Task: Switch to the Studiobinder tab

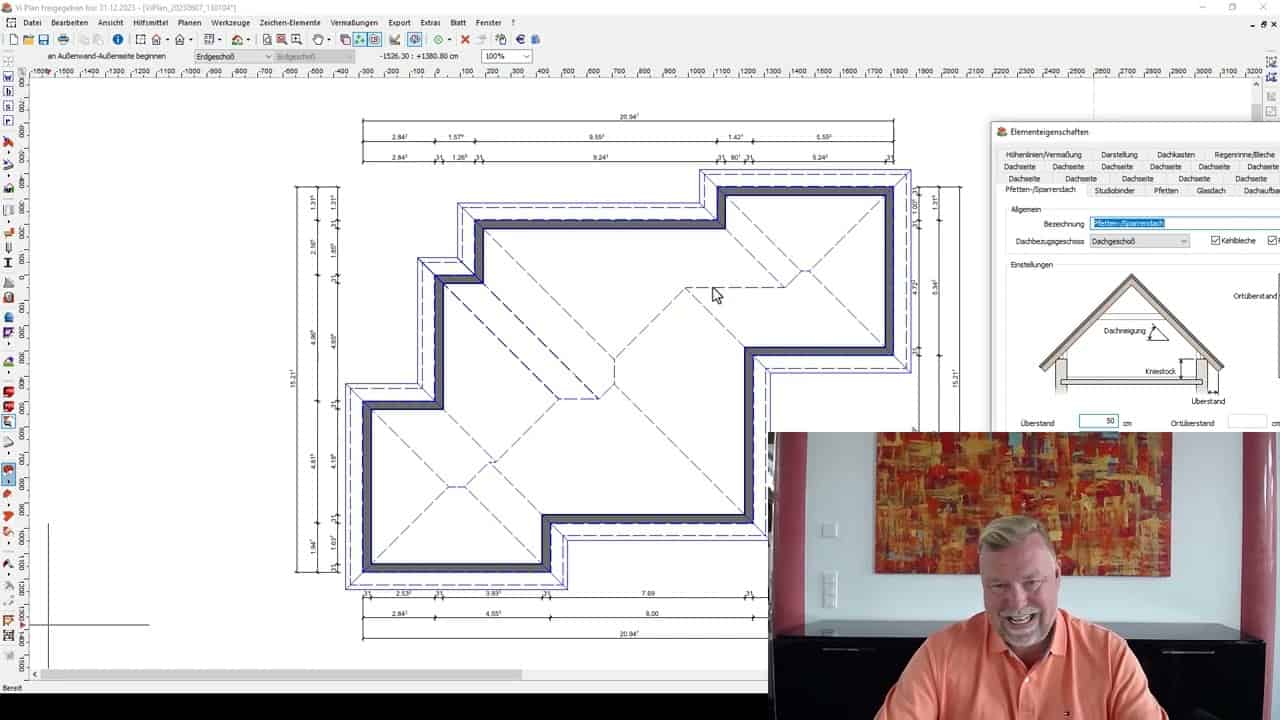Action: pos(1115,190)
